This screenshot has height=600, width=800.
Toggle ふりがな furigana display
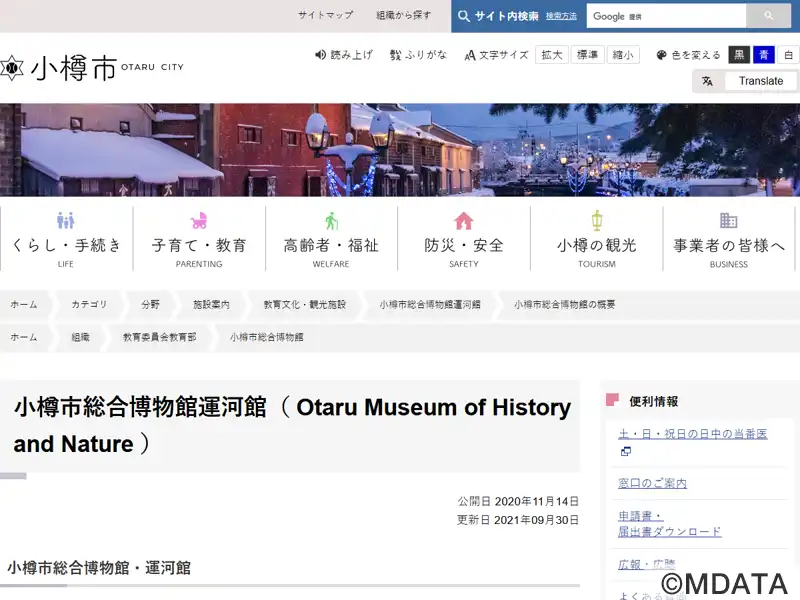pyautogui.click(x=418, y=55)
